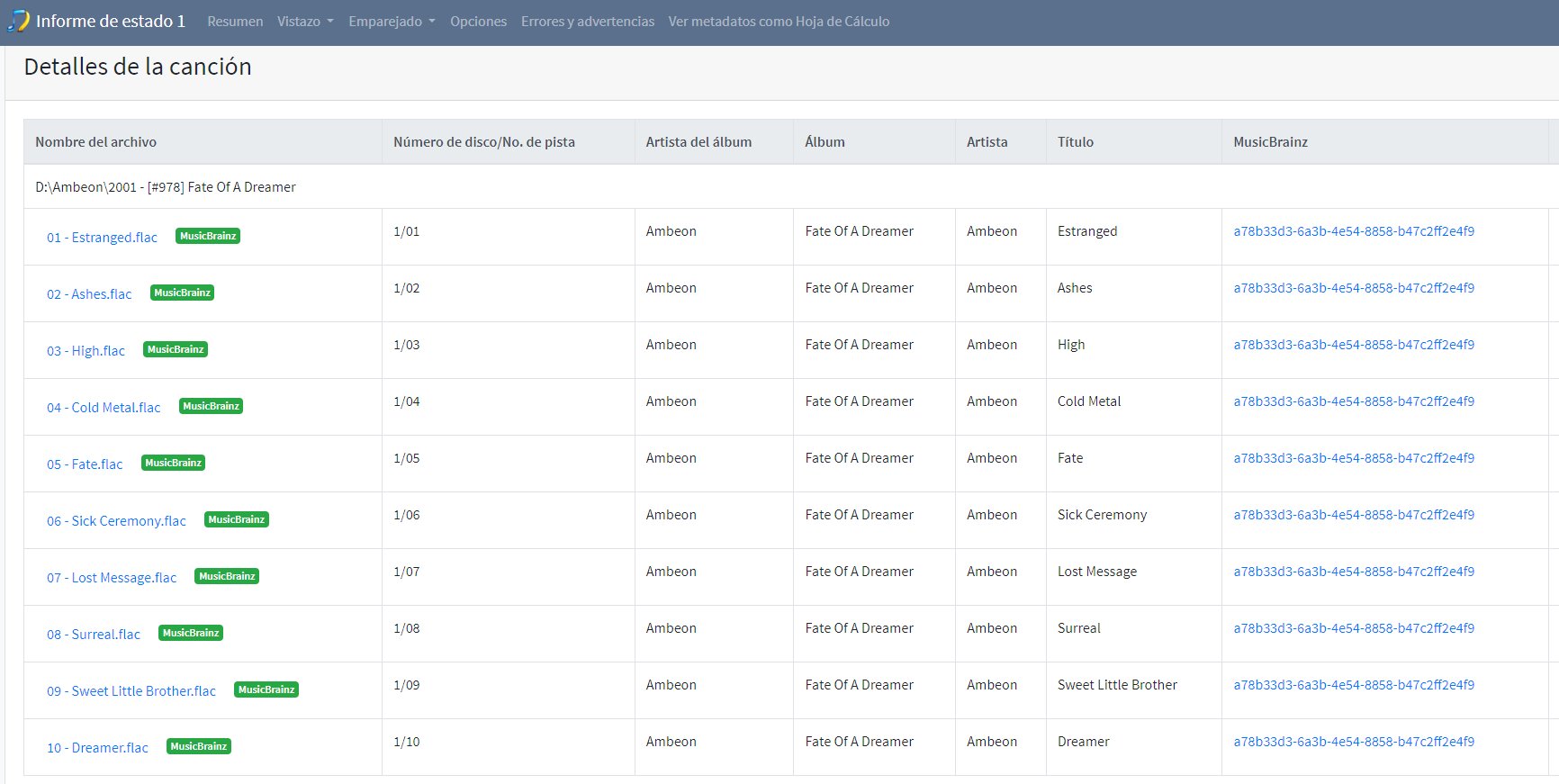Open MusicBrainz ID link in Estranged row
The width and height of the screenshot is (1559, 784).
coord(1354,231)
